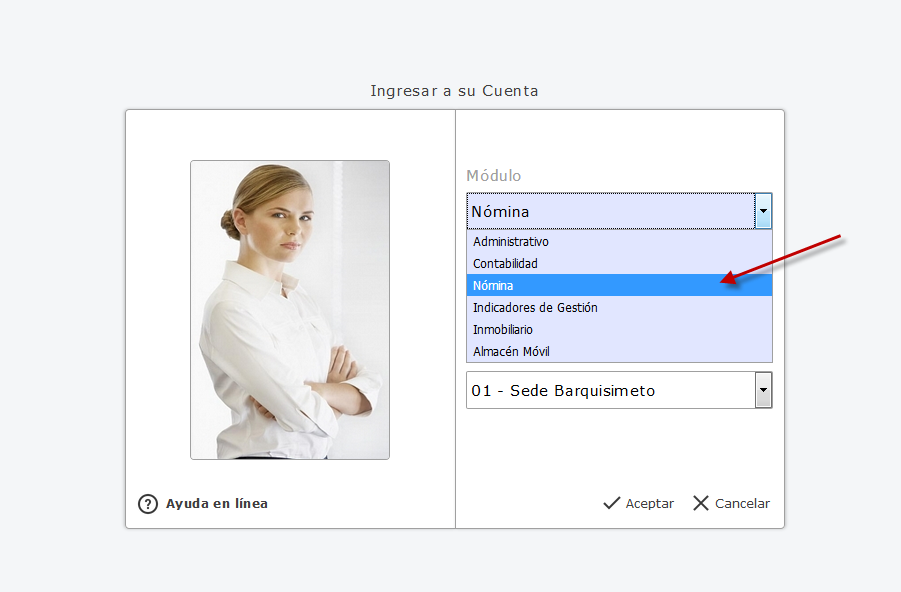Collapse the Módulo list with its arrow
The width and height of the screenshot is (901, 592).
pos(763,212)
